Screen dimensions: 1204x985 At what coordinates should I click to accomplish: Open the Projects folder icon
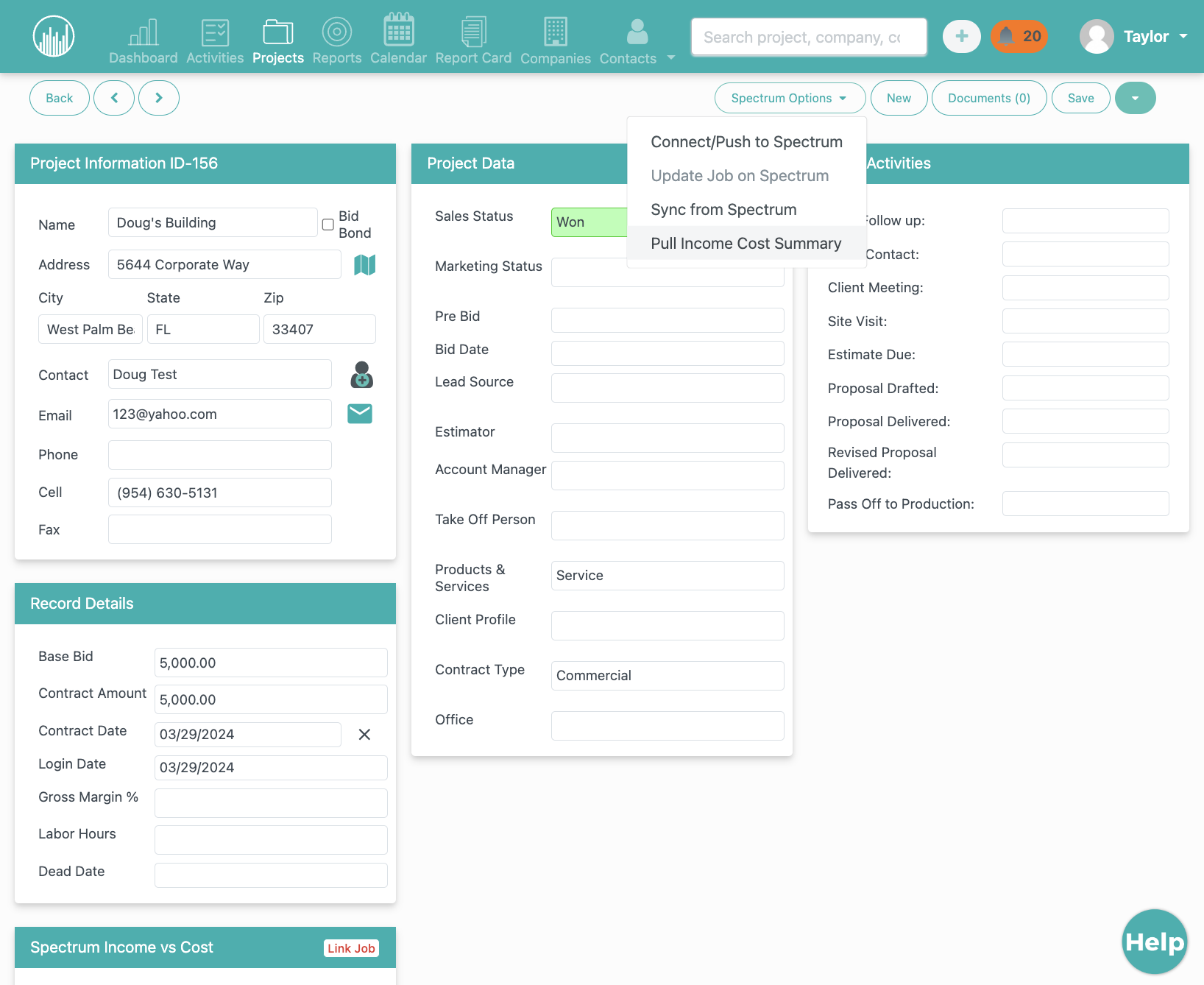click(x=278, y=32)
